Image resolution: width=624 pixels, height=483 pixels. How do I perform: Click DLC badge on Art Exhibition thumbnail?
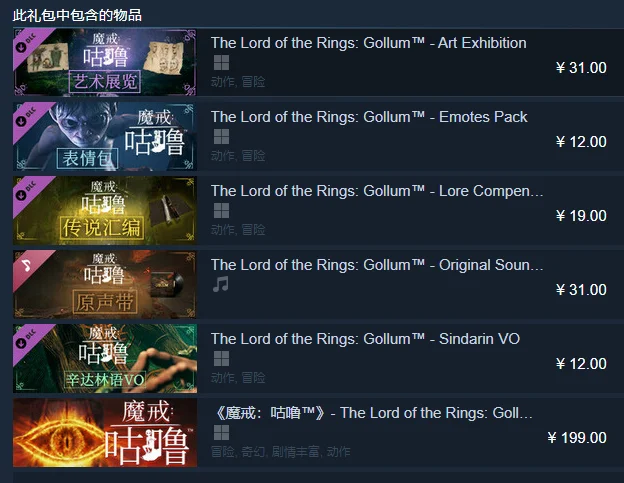coord(28,44)
